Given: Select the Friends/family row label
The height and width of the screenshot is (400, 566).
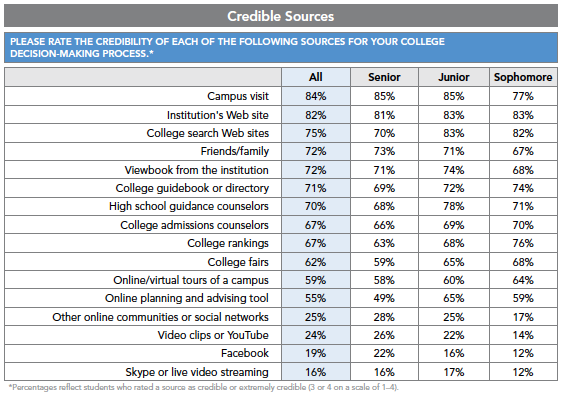Looking at the screenshot, I should (x=235, y=151).
